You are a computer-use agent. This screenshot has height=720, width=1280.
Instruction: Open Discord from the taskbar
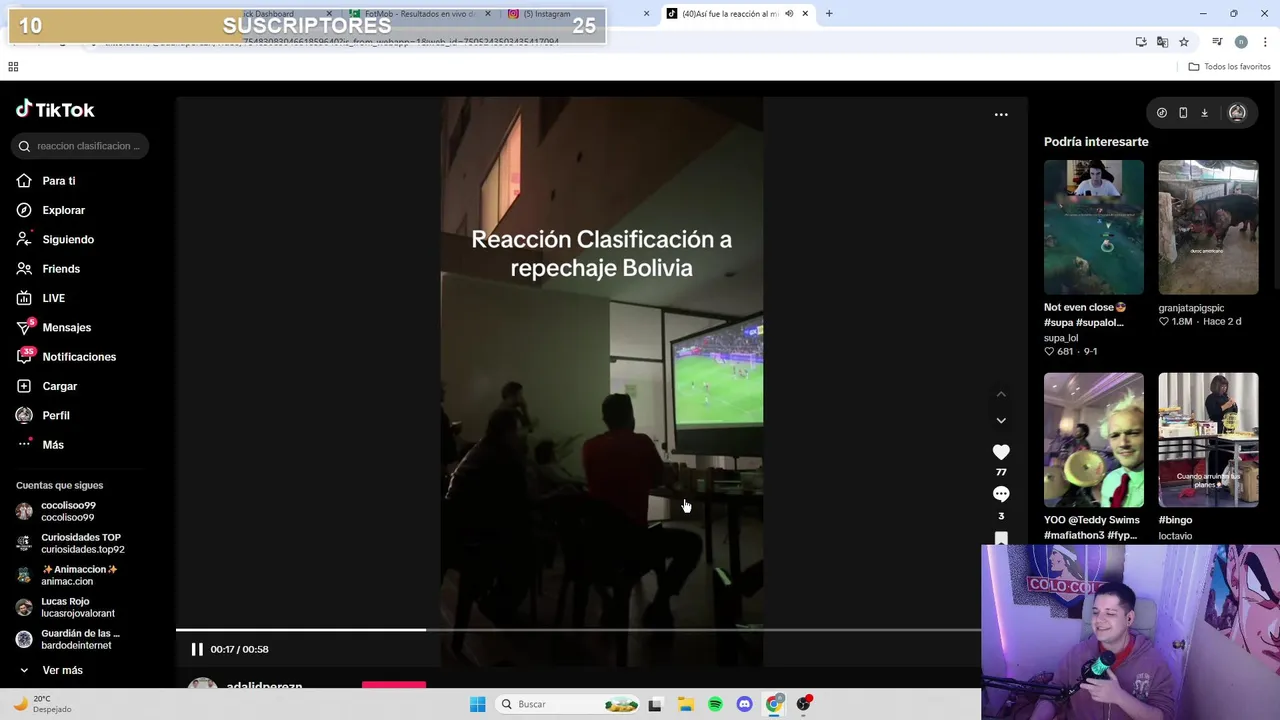coord(744,704)
